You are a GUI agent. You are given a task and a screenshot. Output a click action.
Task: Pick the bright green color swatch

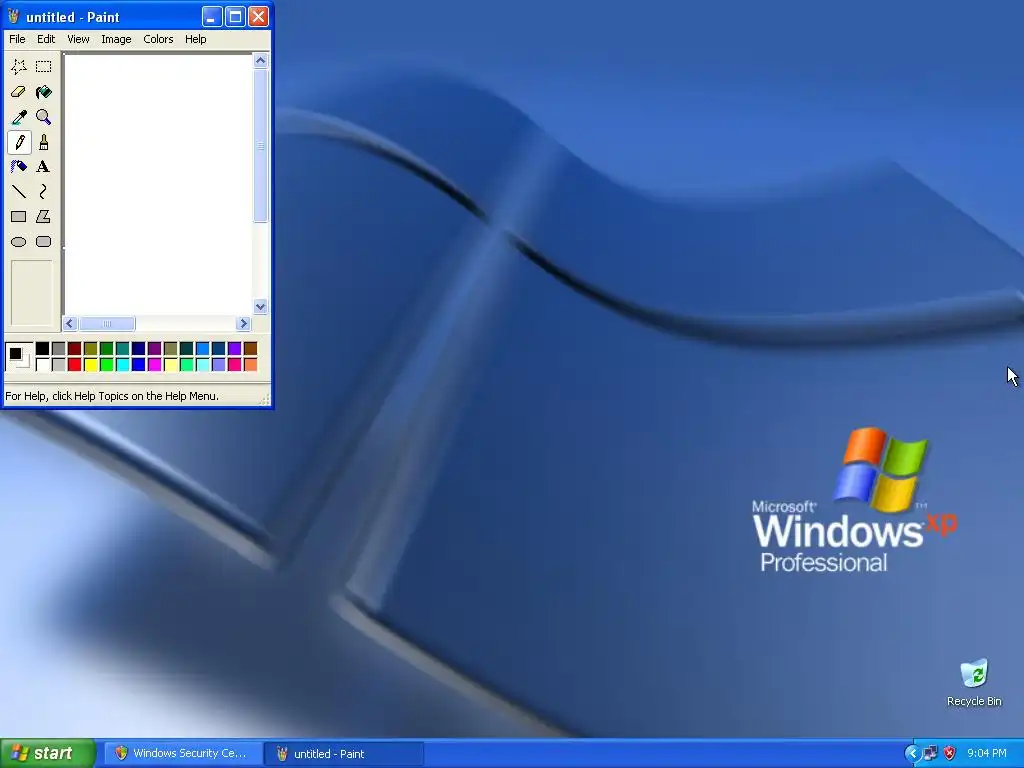tap(106, 364)
